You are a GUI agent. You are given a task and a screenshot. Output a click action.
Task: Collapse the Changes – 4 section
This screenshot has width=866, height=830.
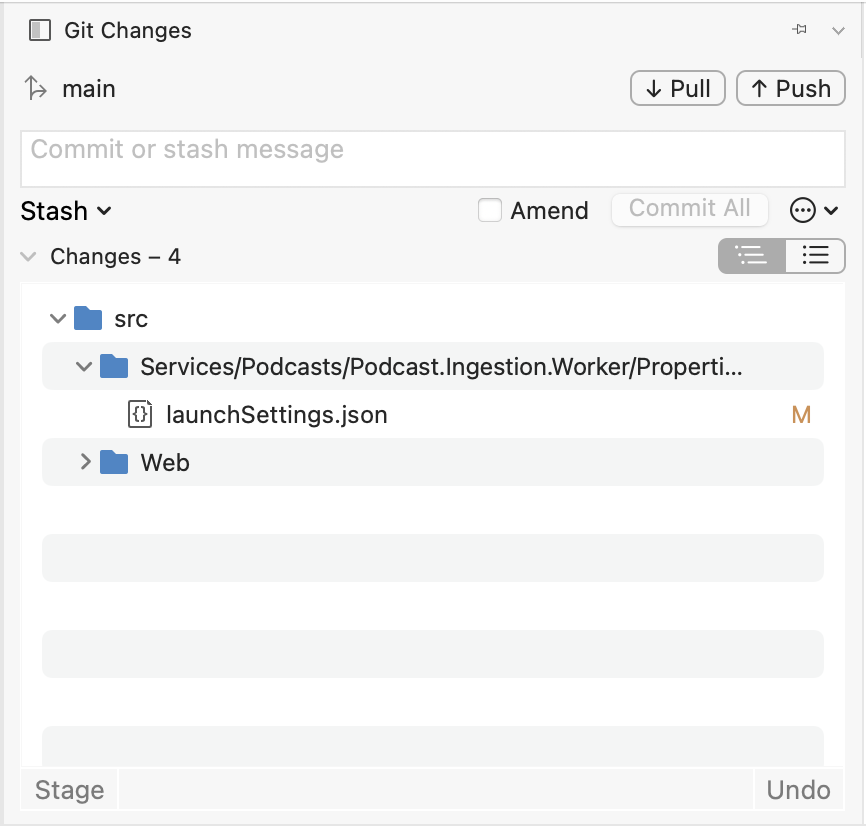tap(28, 256)
